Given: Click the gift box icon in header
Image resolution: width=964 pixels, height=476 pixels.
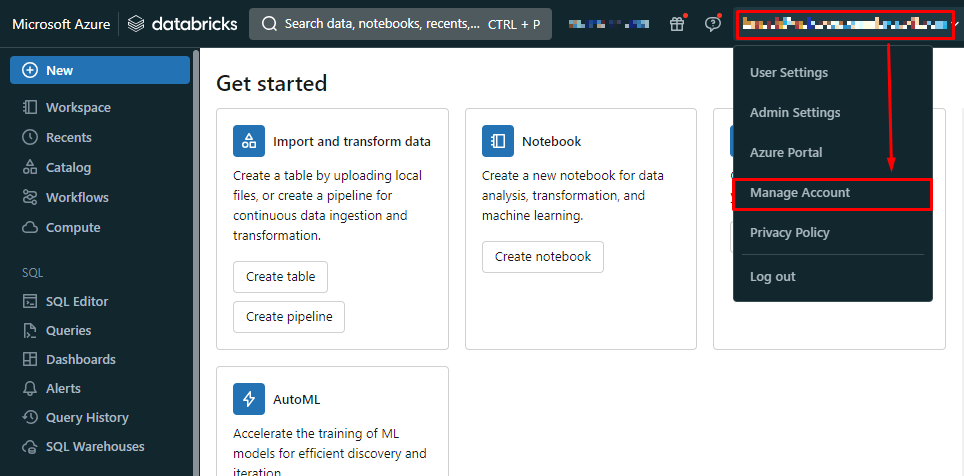Looking at the screenshot, I should 677,24.
